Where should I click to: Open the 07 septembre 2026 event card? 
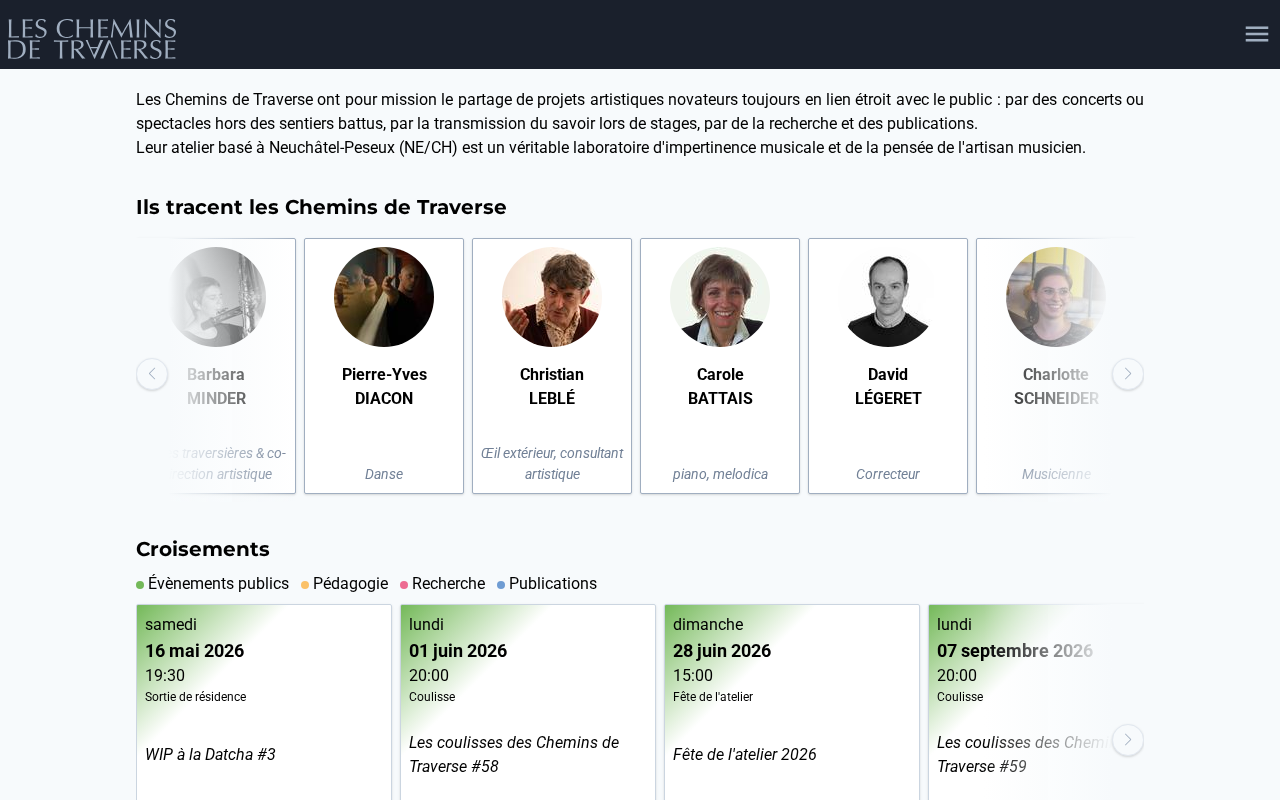click(1036, 702)
